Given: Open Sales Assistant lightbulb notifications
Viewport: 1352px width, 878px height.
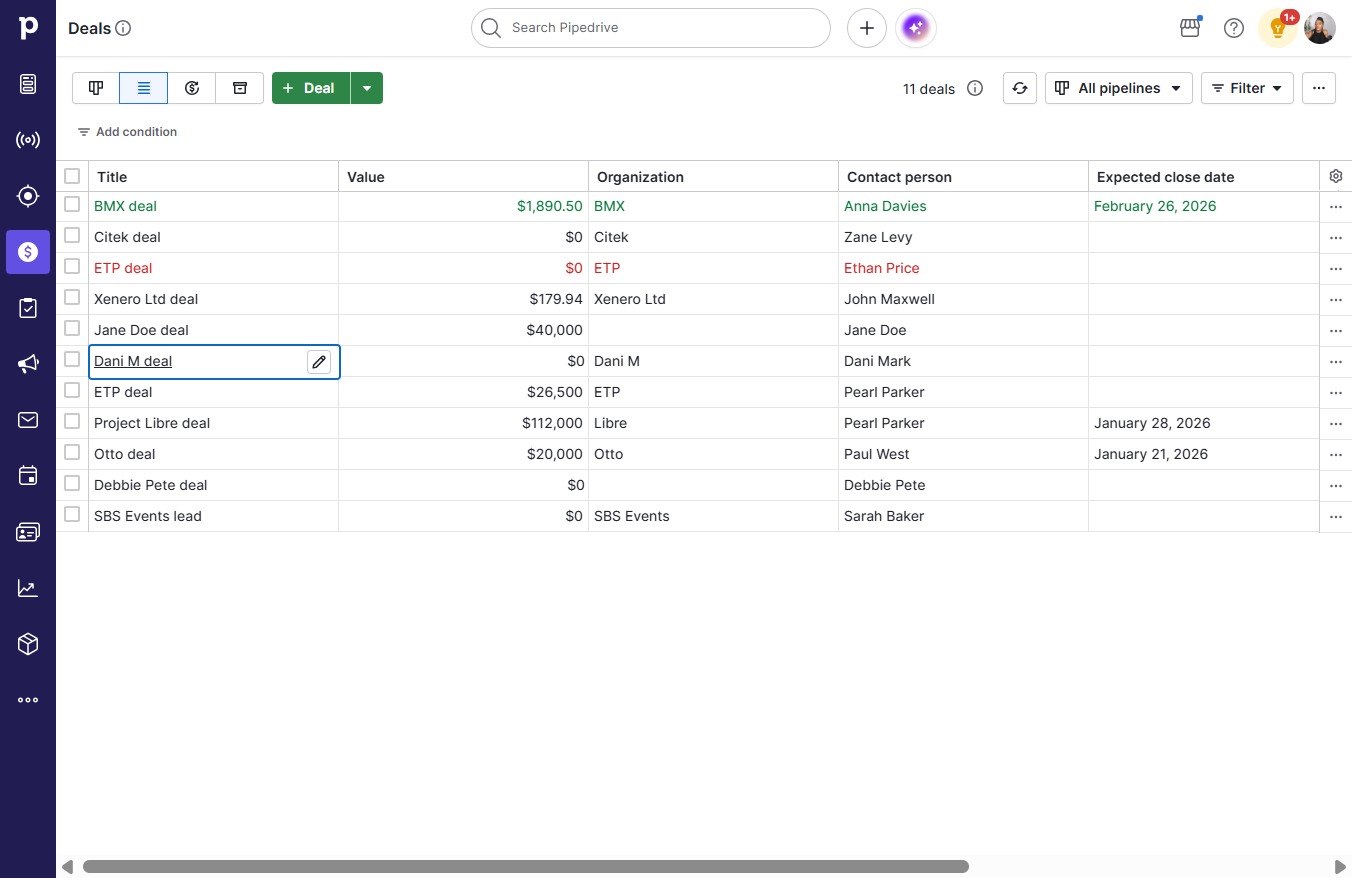Looking at the screenshot, I should coord(1278,28).
